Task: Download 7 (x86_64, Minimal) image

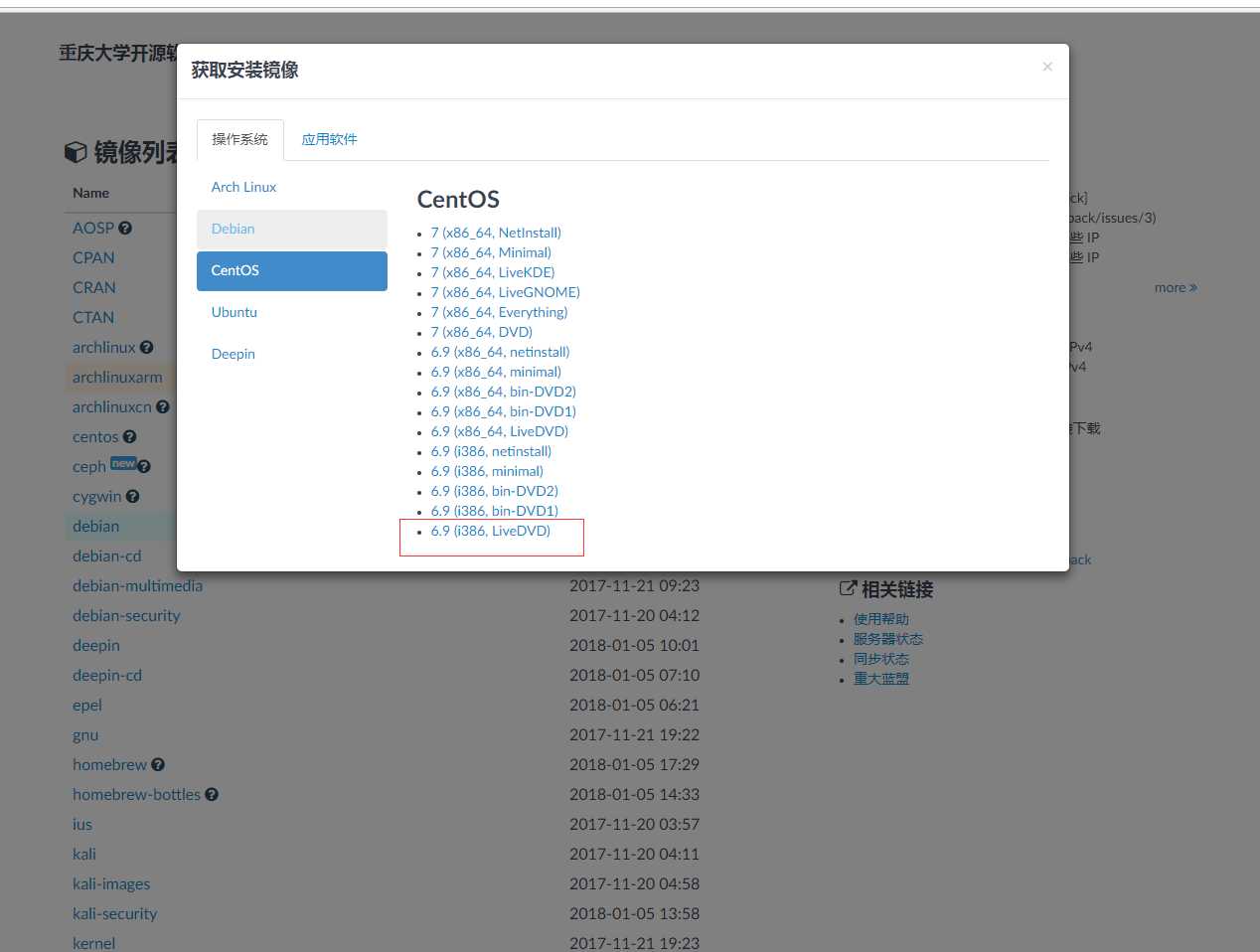Action: point(491,252)
